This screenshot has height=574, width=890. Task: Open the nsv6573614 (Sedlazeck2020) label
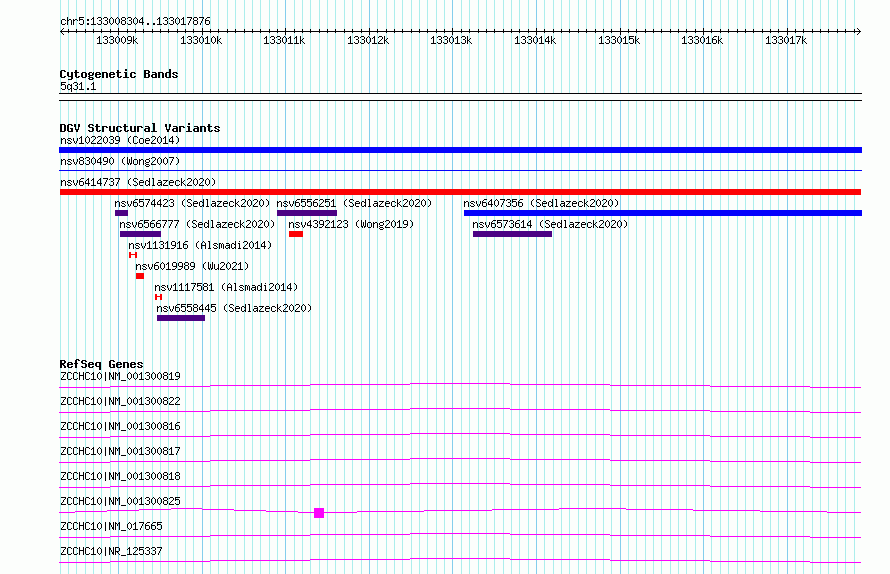coord(551,224)
